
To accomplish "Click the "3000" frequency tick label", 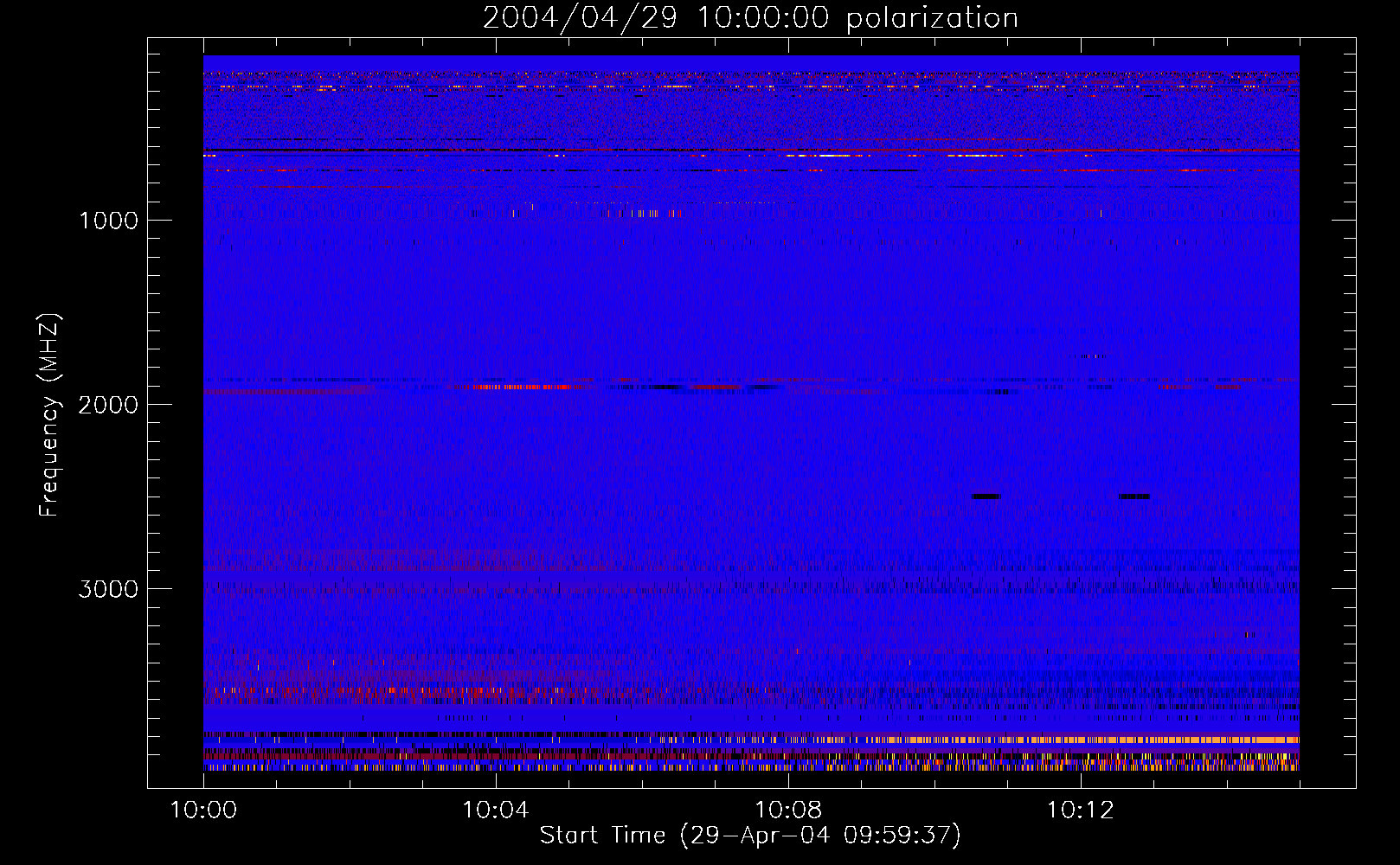I will point(108,589).
